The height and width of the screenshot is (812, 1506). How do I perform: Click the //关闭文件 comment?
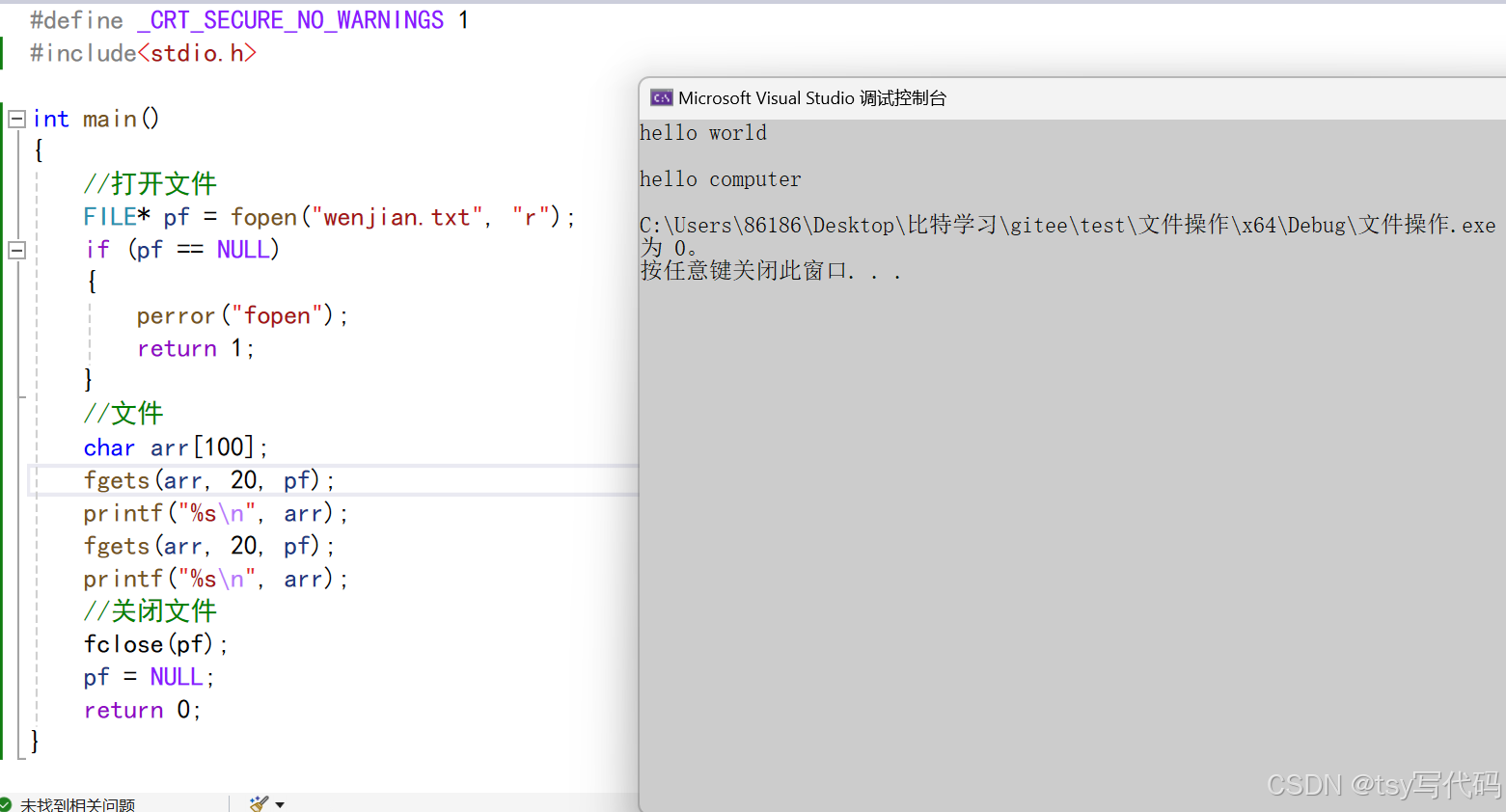150,610
